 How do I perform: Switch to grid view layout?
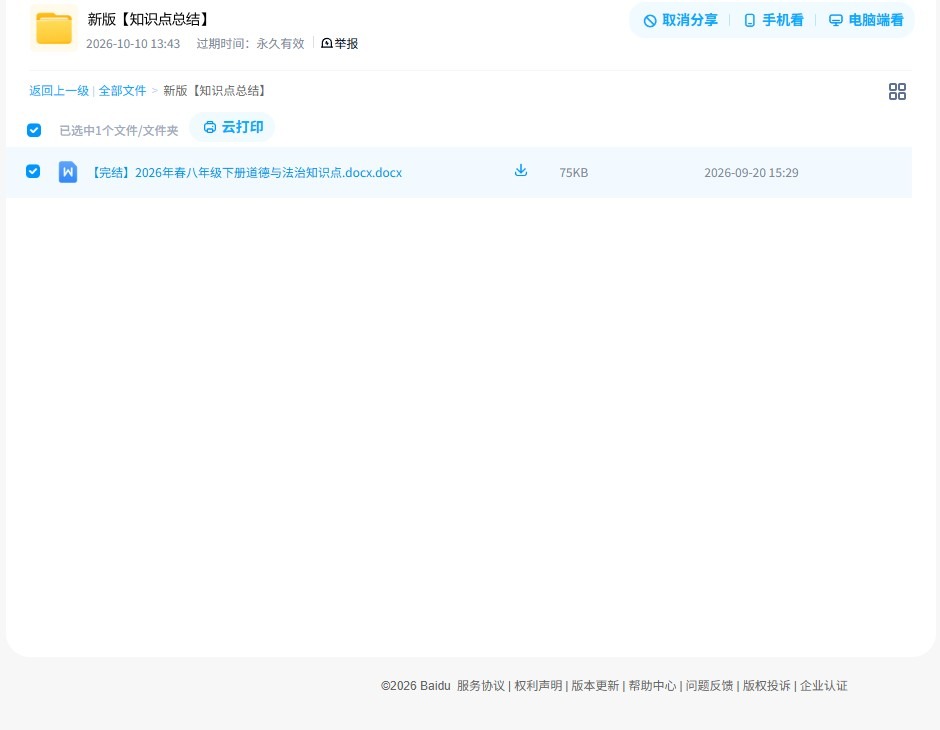click(x=897, y=92)
